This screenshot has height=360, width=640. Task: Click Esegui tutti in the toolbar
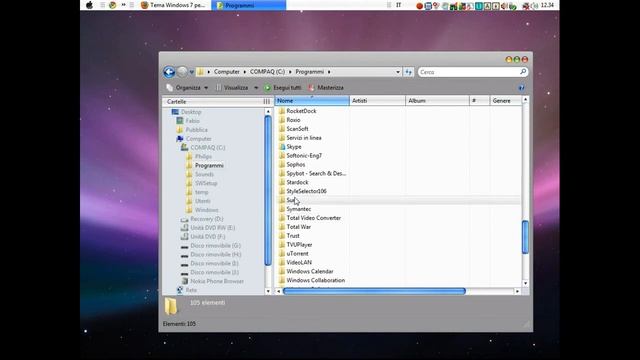[x=283, y=88]
